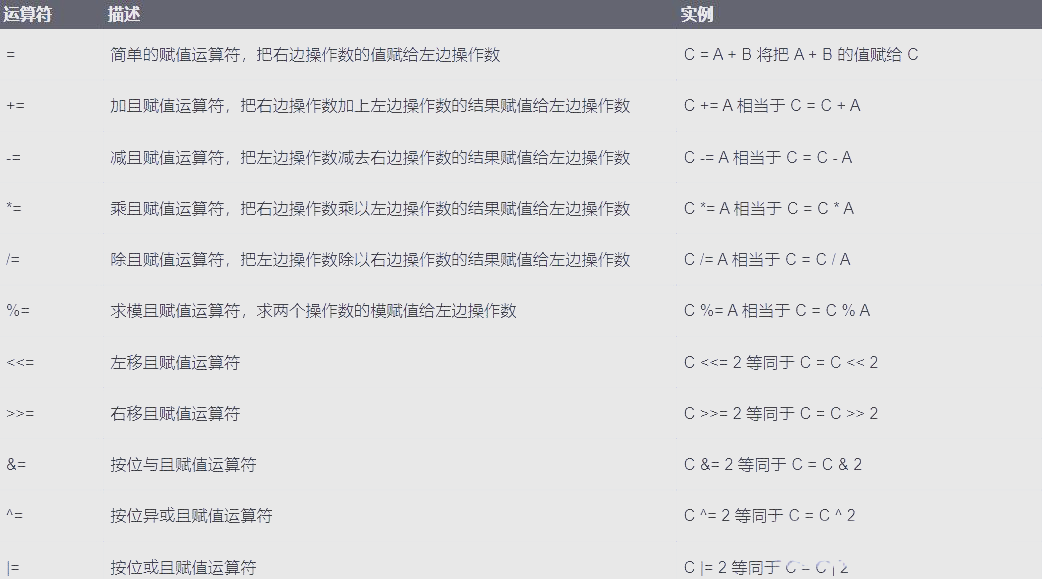Click the 乘且赋值运算符 description
This screenshot has width=1042, height=579.
pos(370,209)
